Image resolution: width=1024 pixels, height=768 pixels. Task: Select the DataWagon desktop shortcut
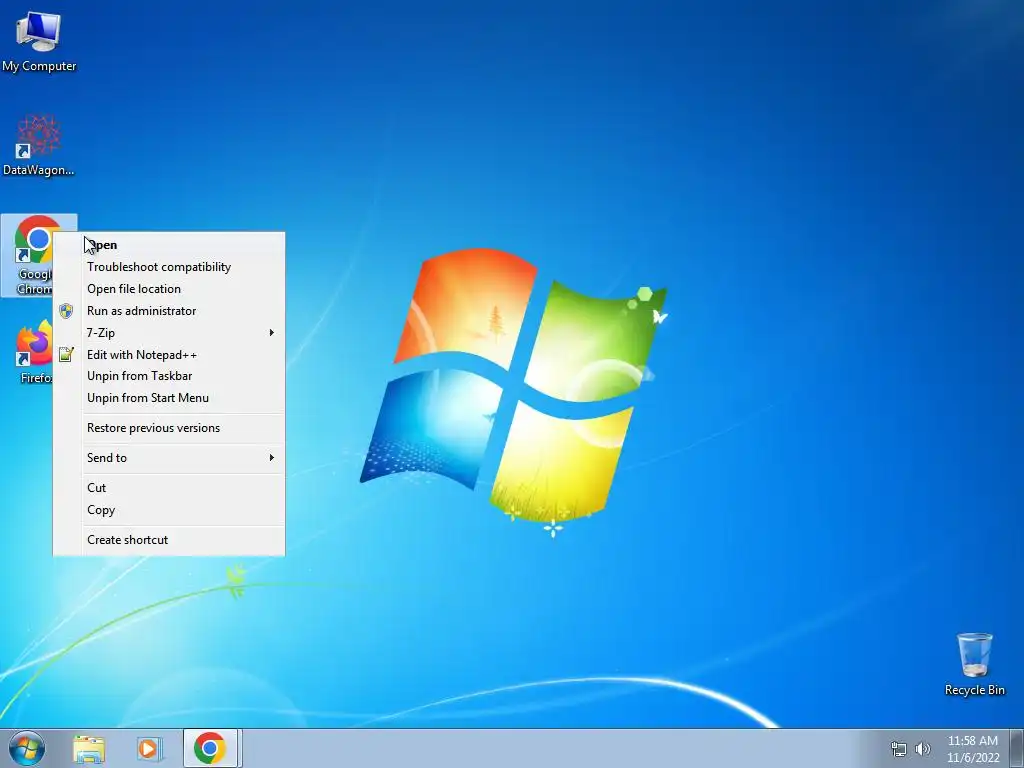click(39, 146)
